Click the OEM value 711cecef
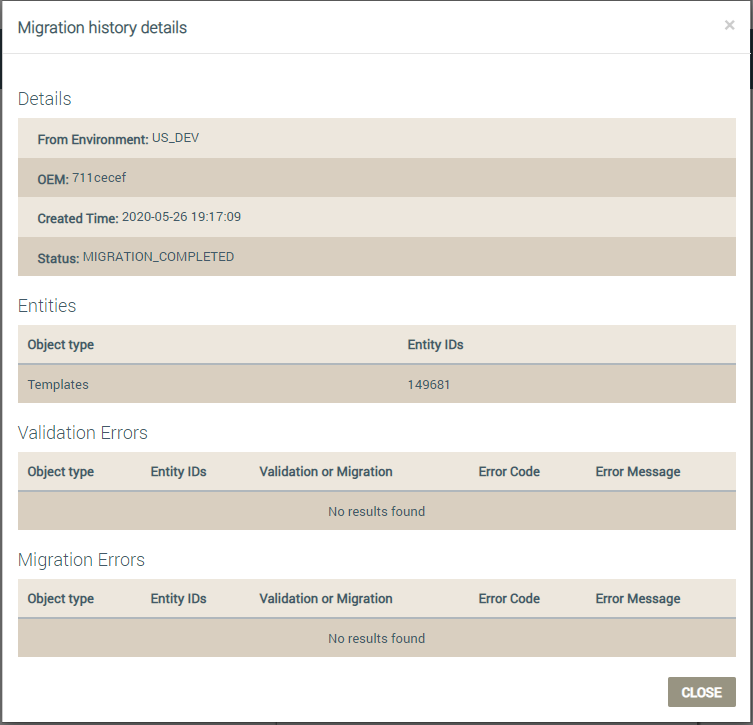Screen dimensions: 753x725 [x=99, y=178]
